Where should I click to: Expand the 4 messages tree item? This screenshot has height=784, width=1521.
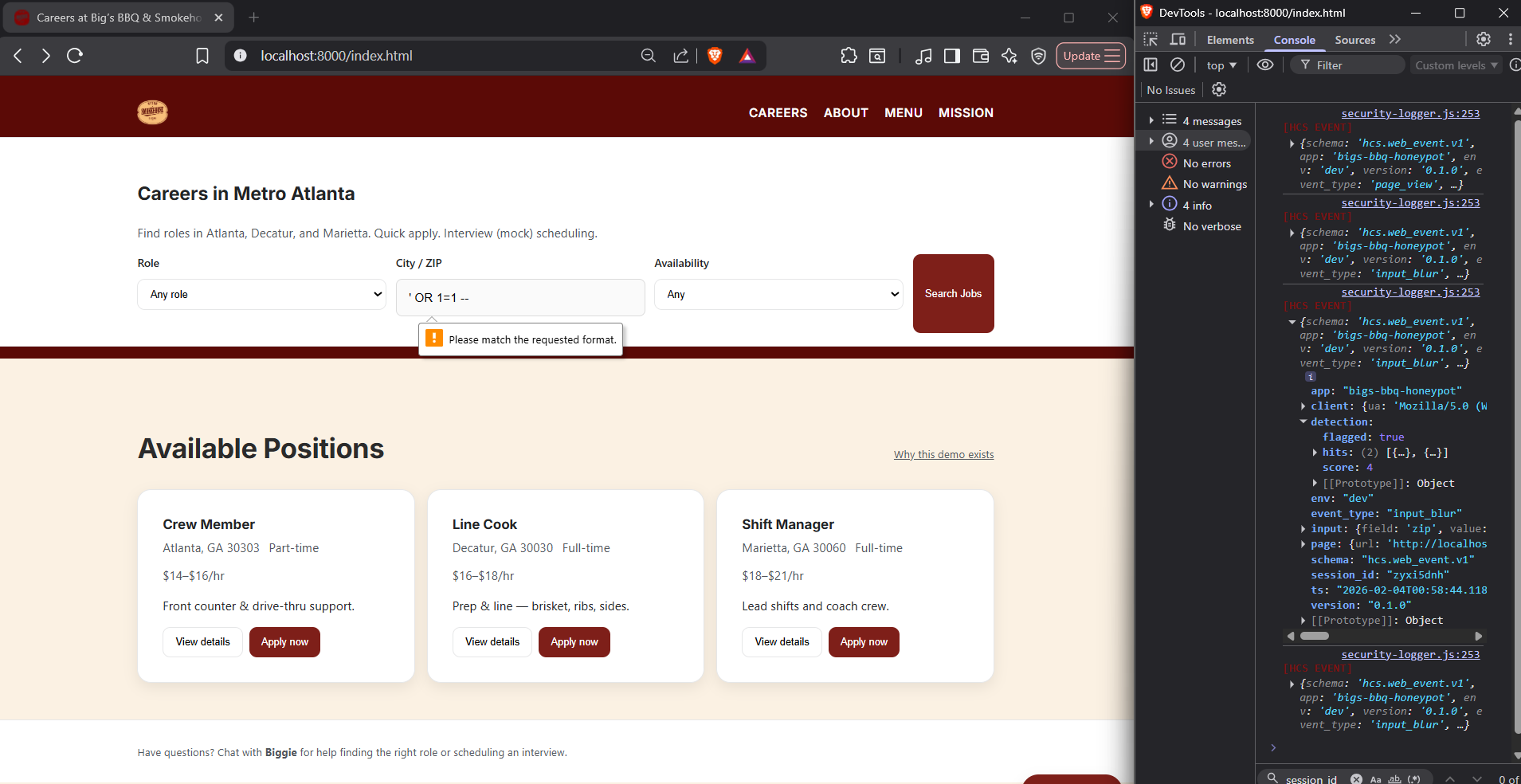(1151, 120)
